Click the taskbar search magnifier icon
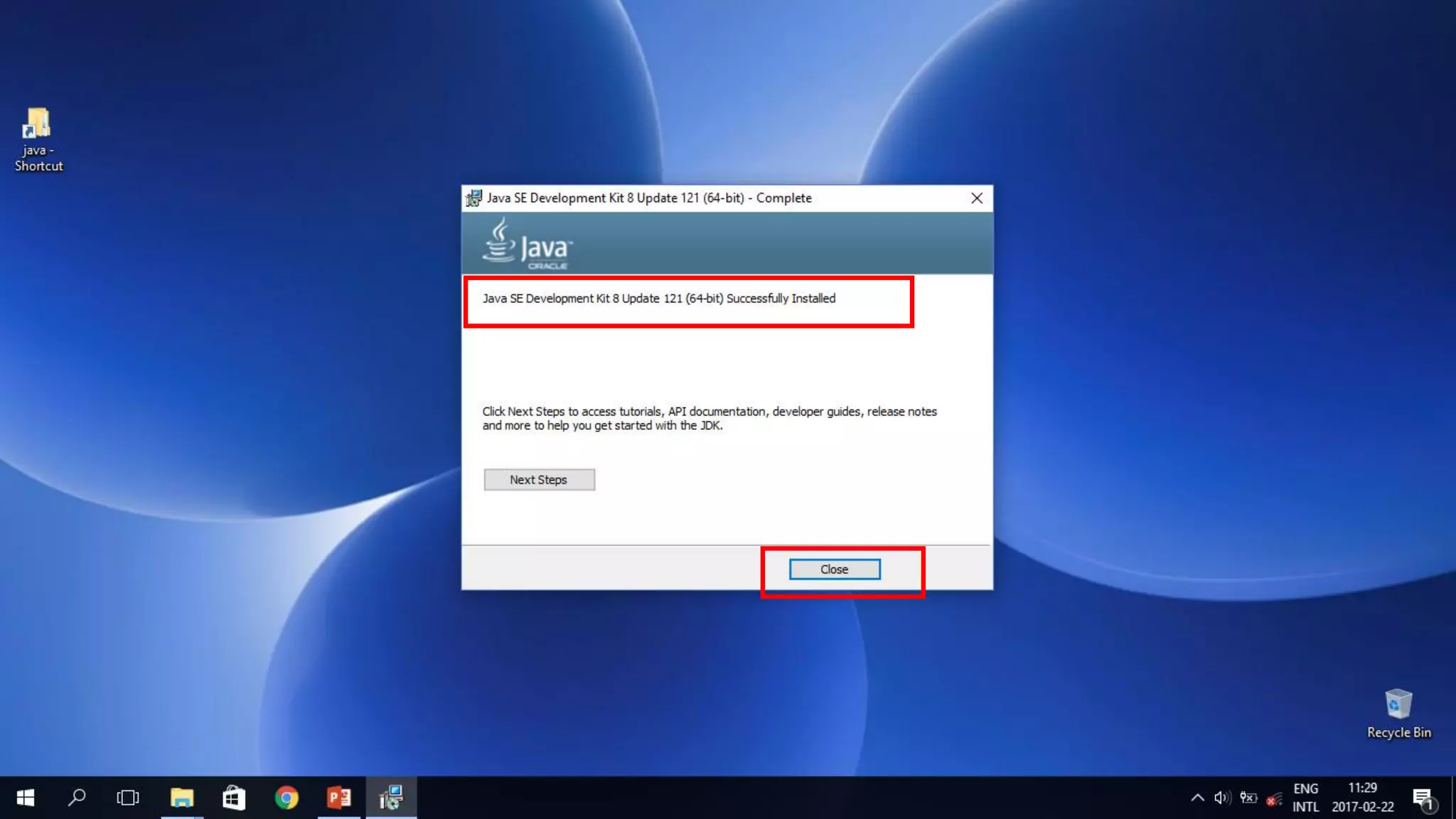 tap(77, 798)
